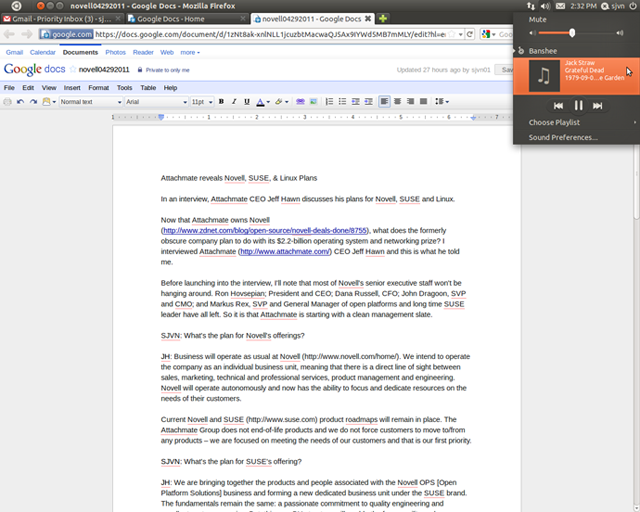
Task: Click the Web clipboard icon
Action: click(46, 102)
